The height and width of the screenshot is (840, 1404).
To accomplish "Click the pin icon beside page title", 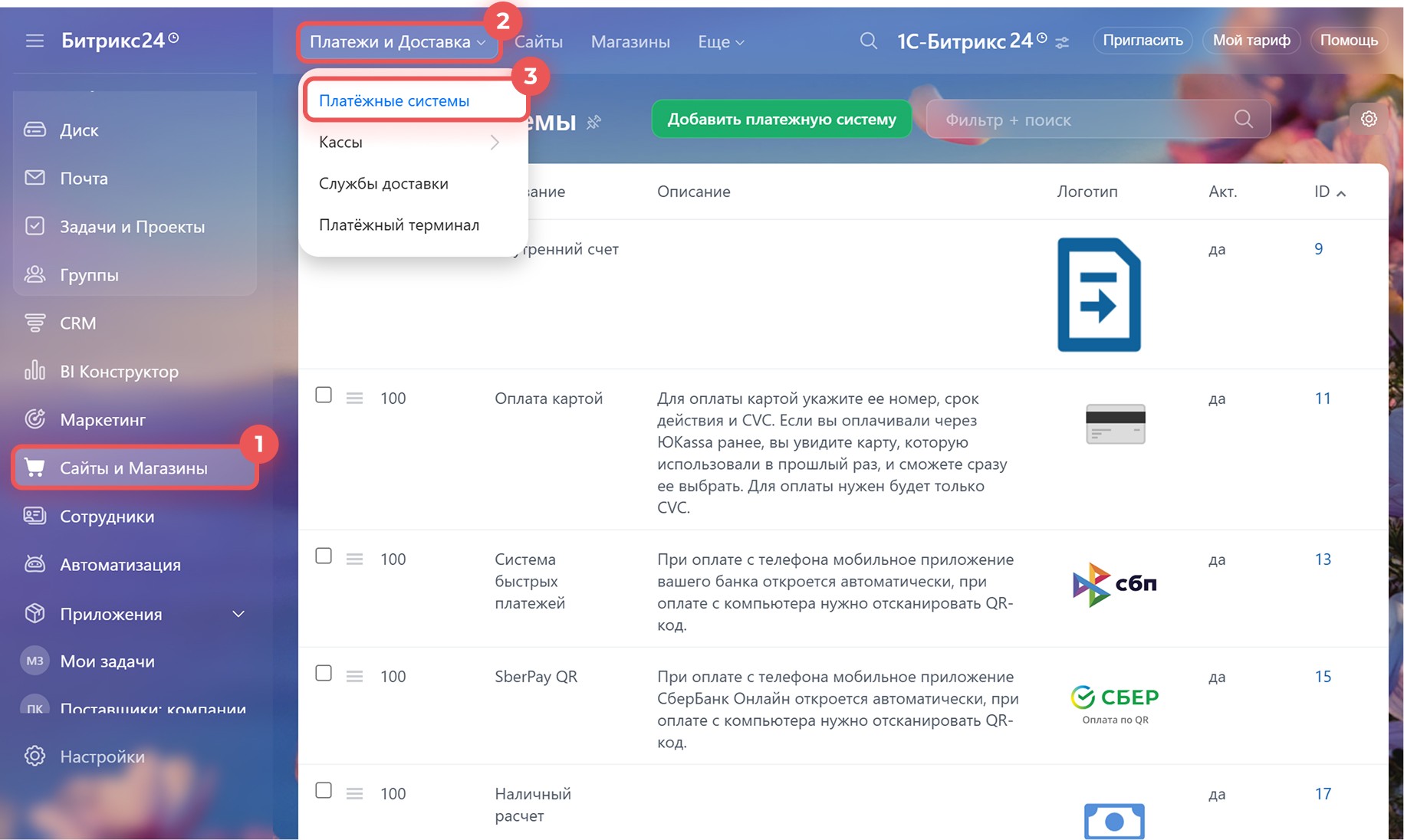I will (593, 122).
